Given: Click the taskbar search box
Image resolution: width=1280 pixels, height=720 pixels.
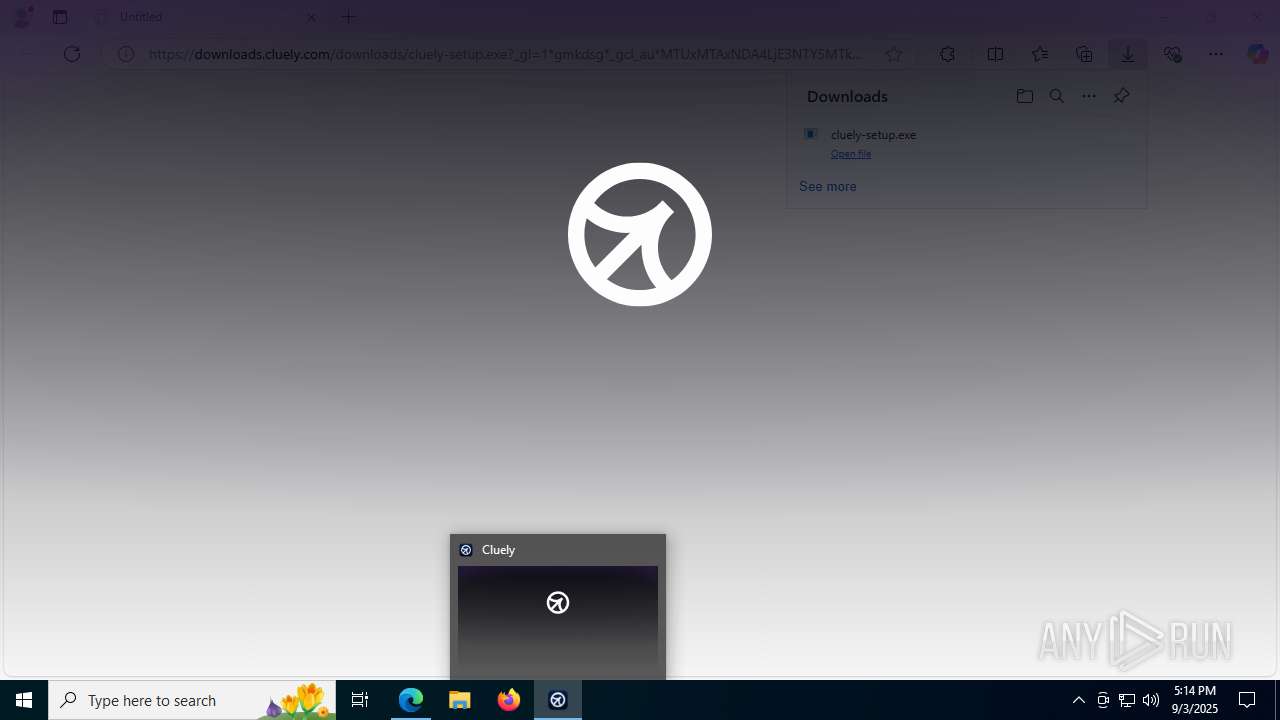Looking at the screenshot, I should tap(192, 700).
